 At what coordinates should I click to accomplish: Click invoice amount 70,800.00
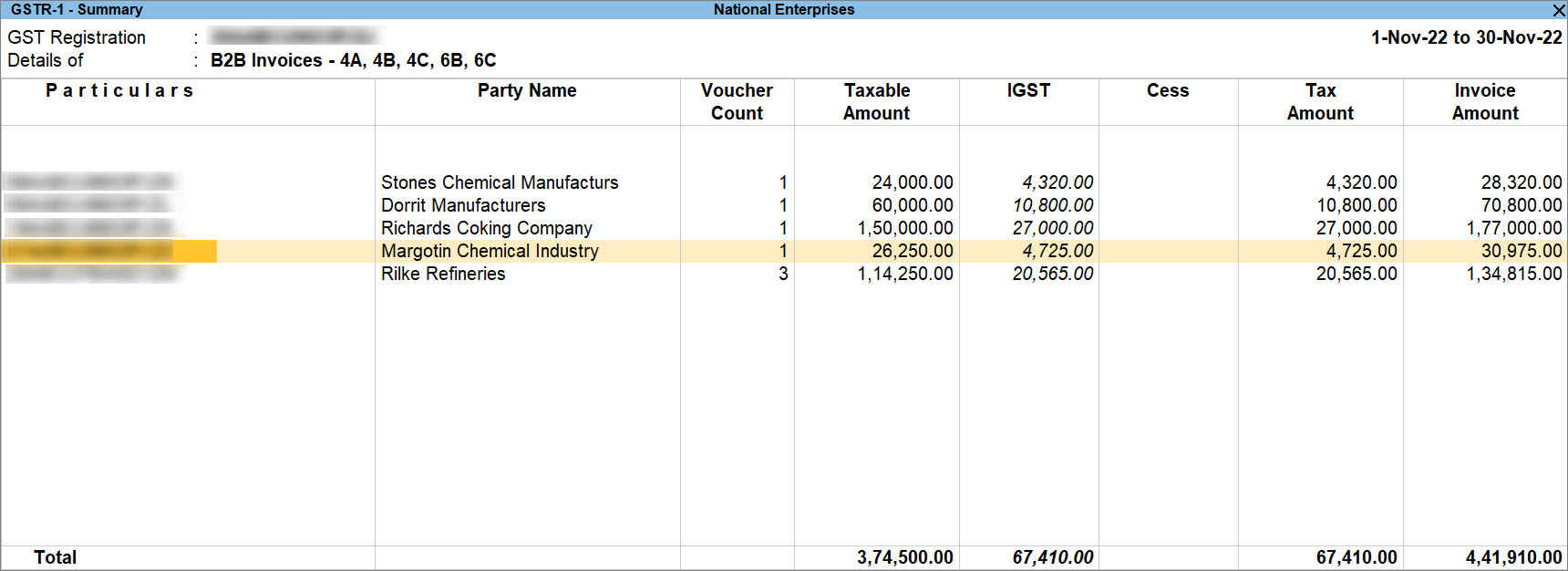(x=1522, y=205)
